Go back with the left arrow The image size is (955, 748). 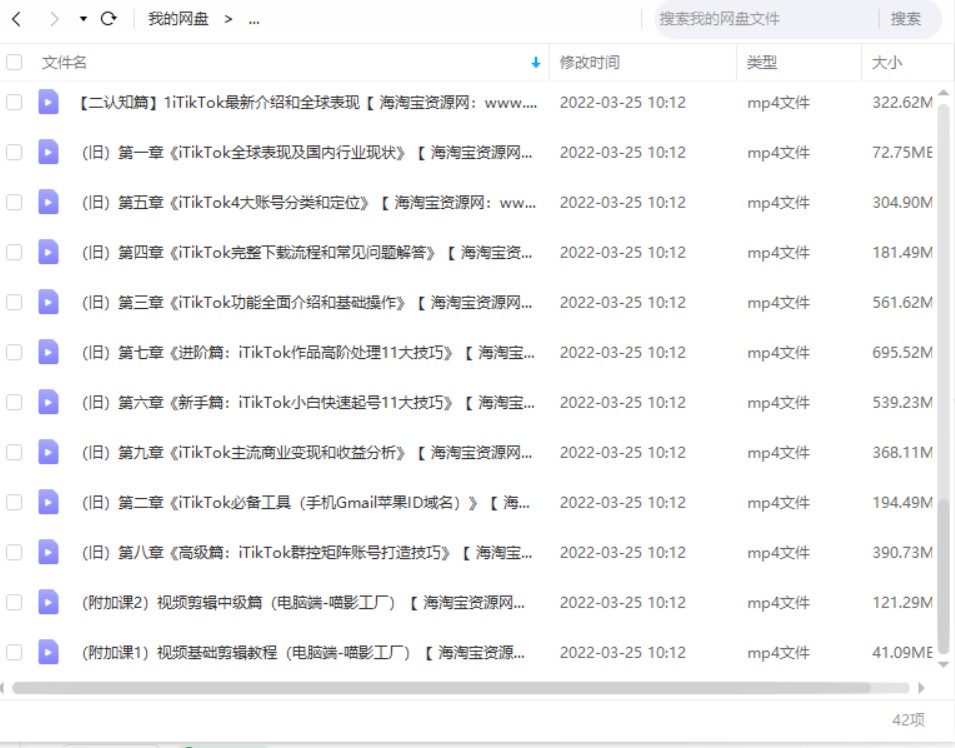coord(16,19)
